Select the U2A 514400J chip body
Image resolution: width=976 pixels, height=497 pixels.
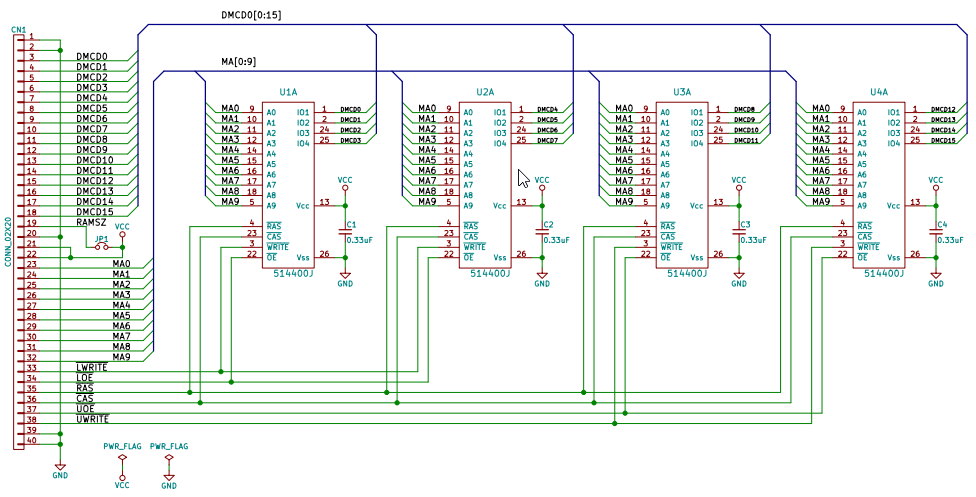[485, 185]
